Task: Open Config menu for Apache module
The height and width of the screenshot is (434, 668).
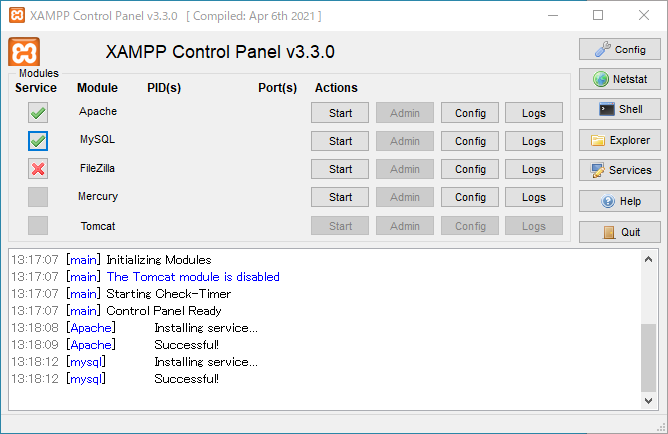Action: (x=470, y=113)
